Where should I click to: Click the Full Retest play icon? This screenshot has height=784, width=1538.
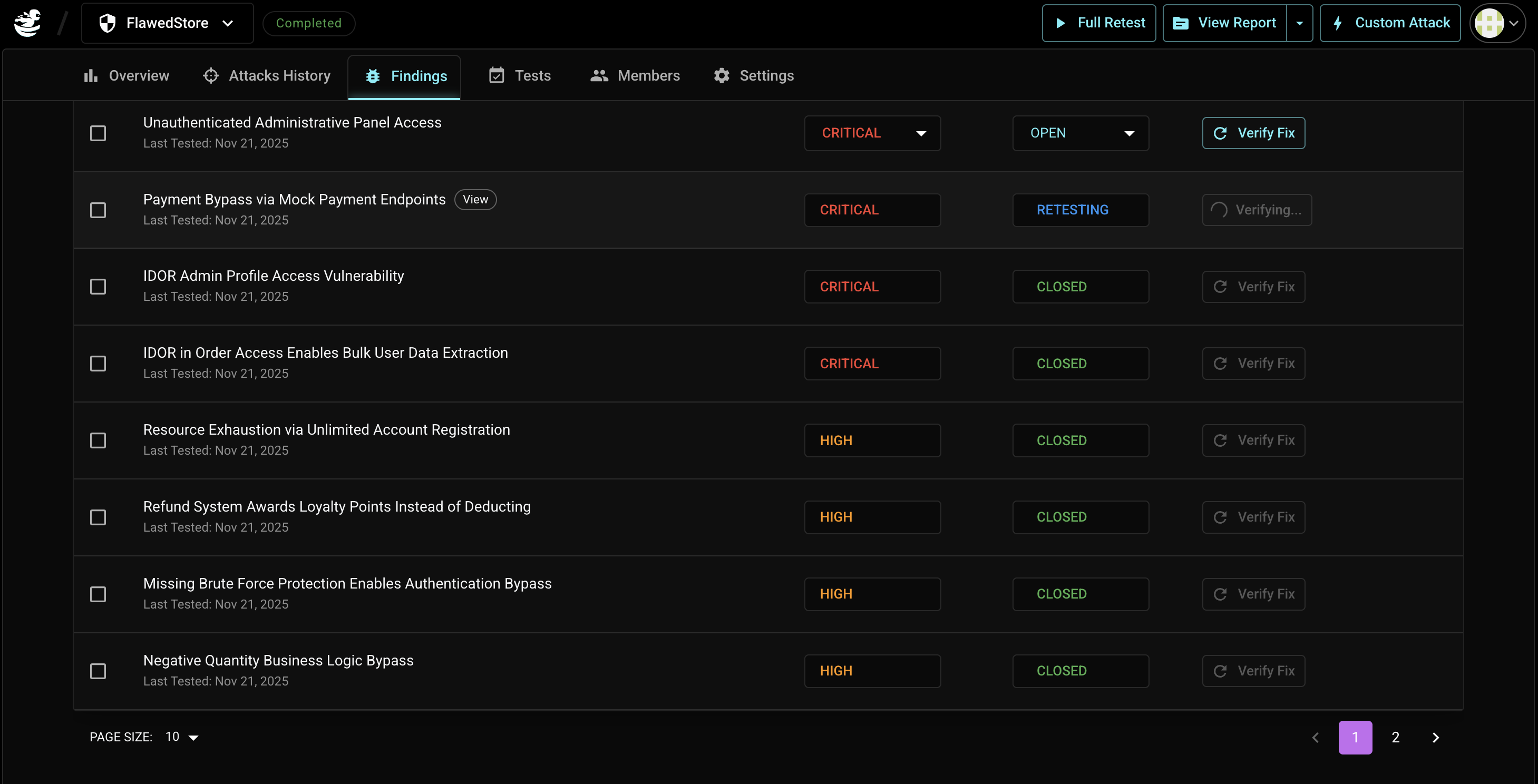click(x=1060, y=23)
